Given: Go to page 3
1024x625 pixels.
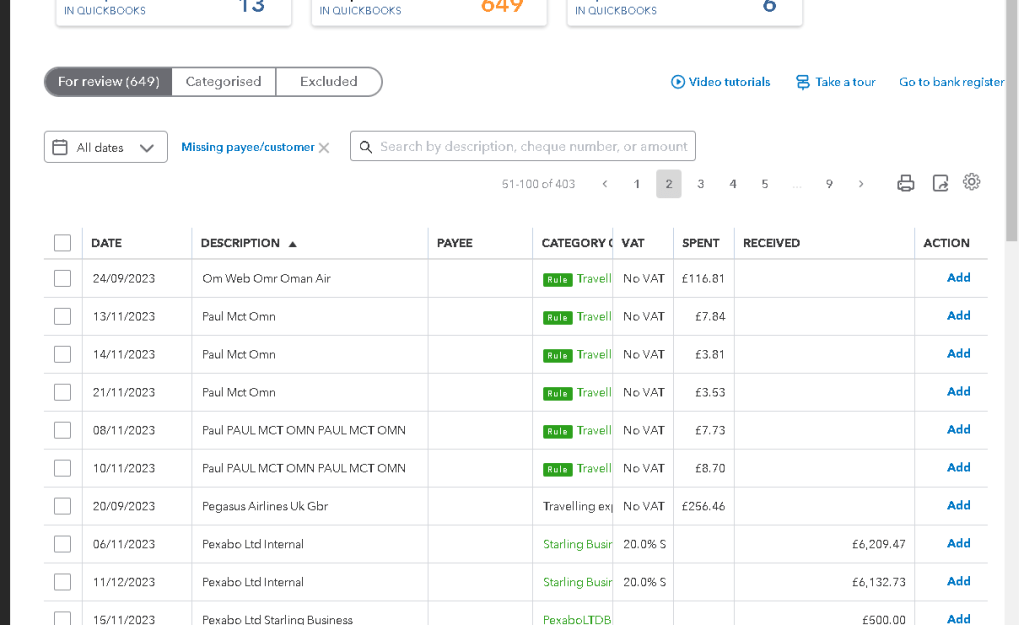Looking at the screenshot, I should pos(701,184).
